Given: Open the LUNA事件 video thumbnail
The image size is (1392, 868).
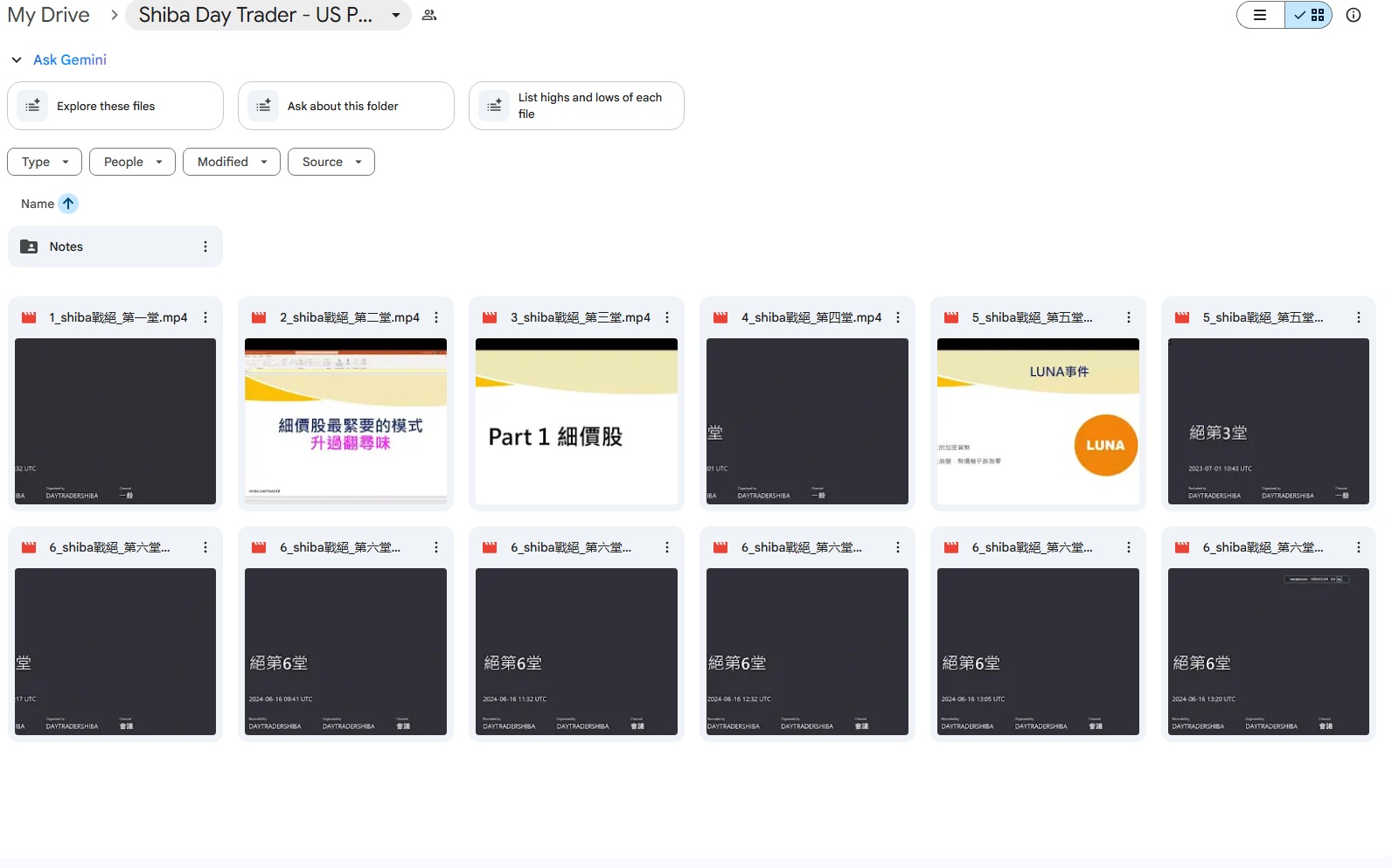Looking at the screenshot, I should (1038, 421).
